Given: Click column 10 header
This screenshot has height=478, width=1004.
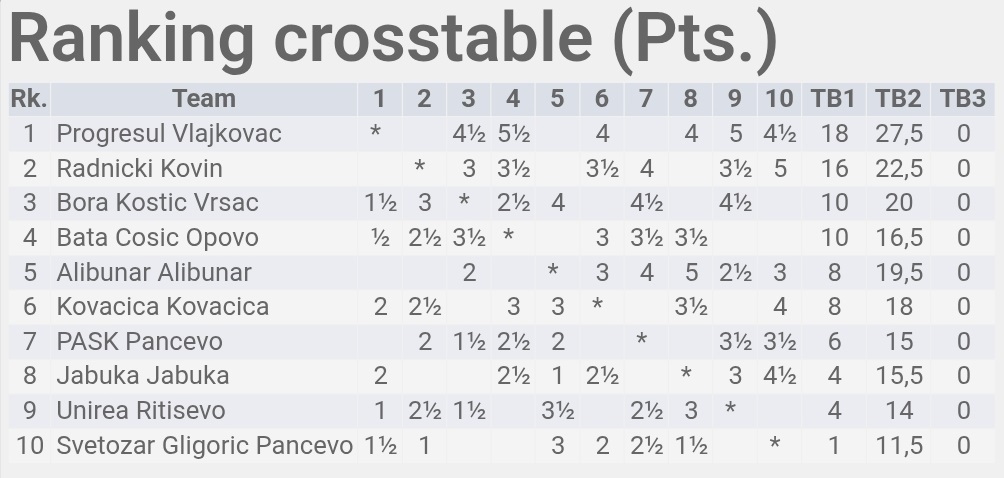Looking at the screenshot, I should point(779,99).
